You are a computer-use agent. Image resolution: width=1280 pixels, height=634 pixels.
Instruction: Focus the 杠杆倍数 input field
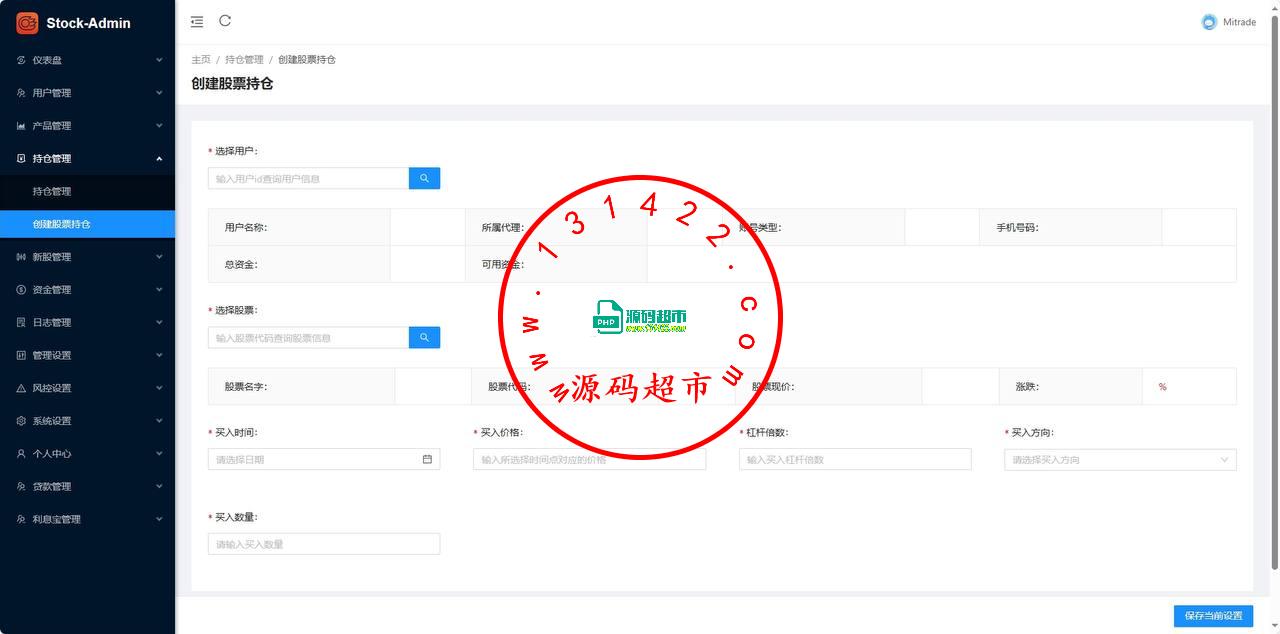point(855,459)
